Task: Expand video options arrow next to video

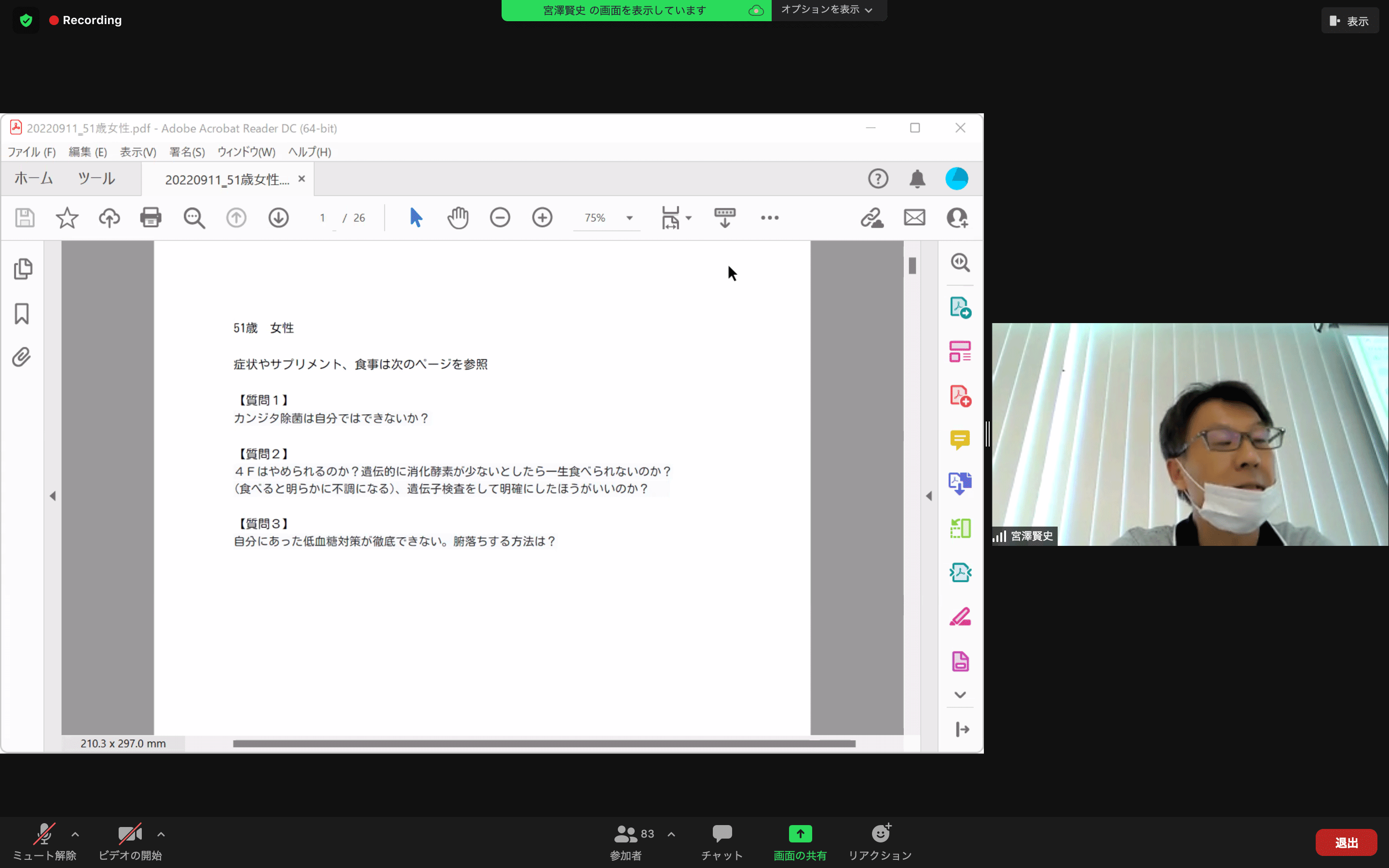Action: 161,834
